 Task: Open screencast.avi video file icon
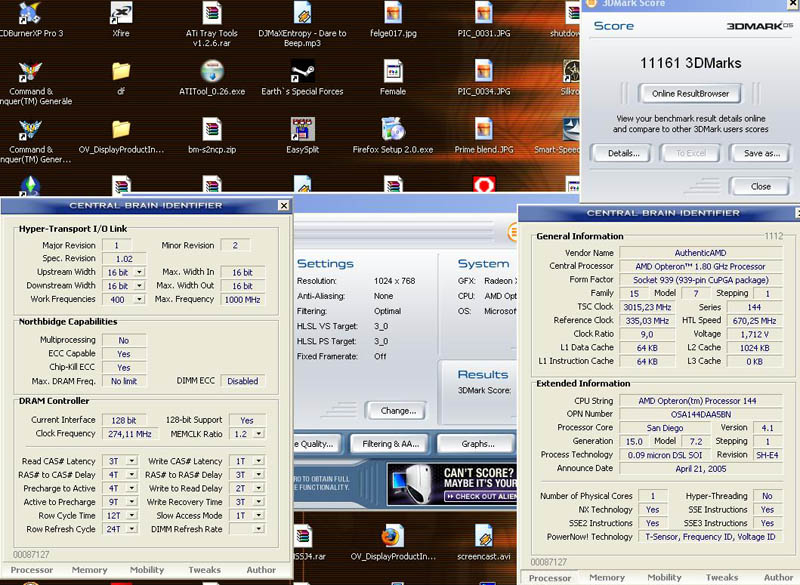[484, 543]
